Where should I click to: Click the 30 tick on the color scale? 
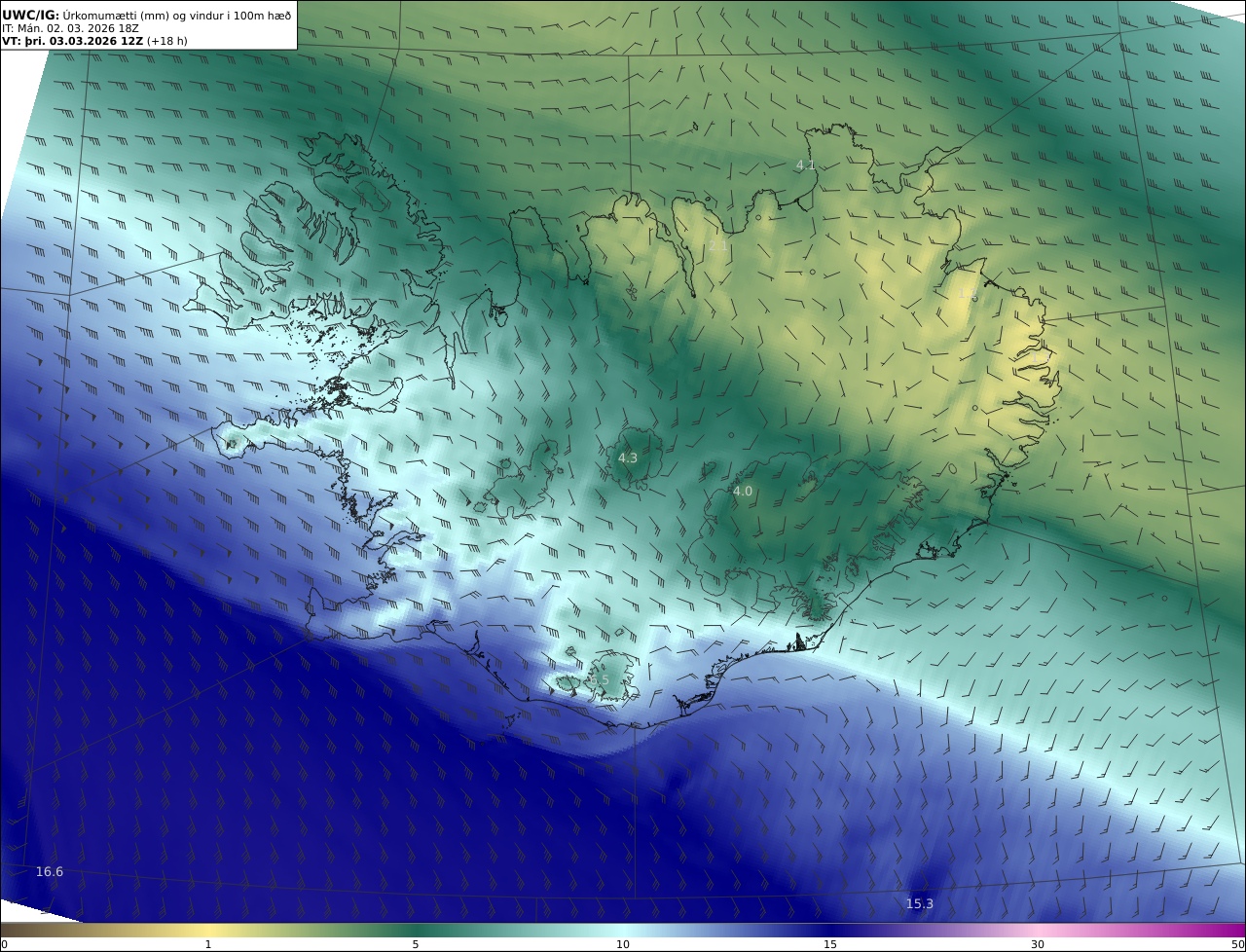tap(1038, 944)
